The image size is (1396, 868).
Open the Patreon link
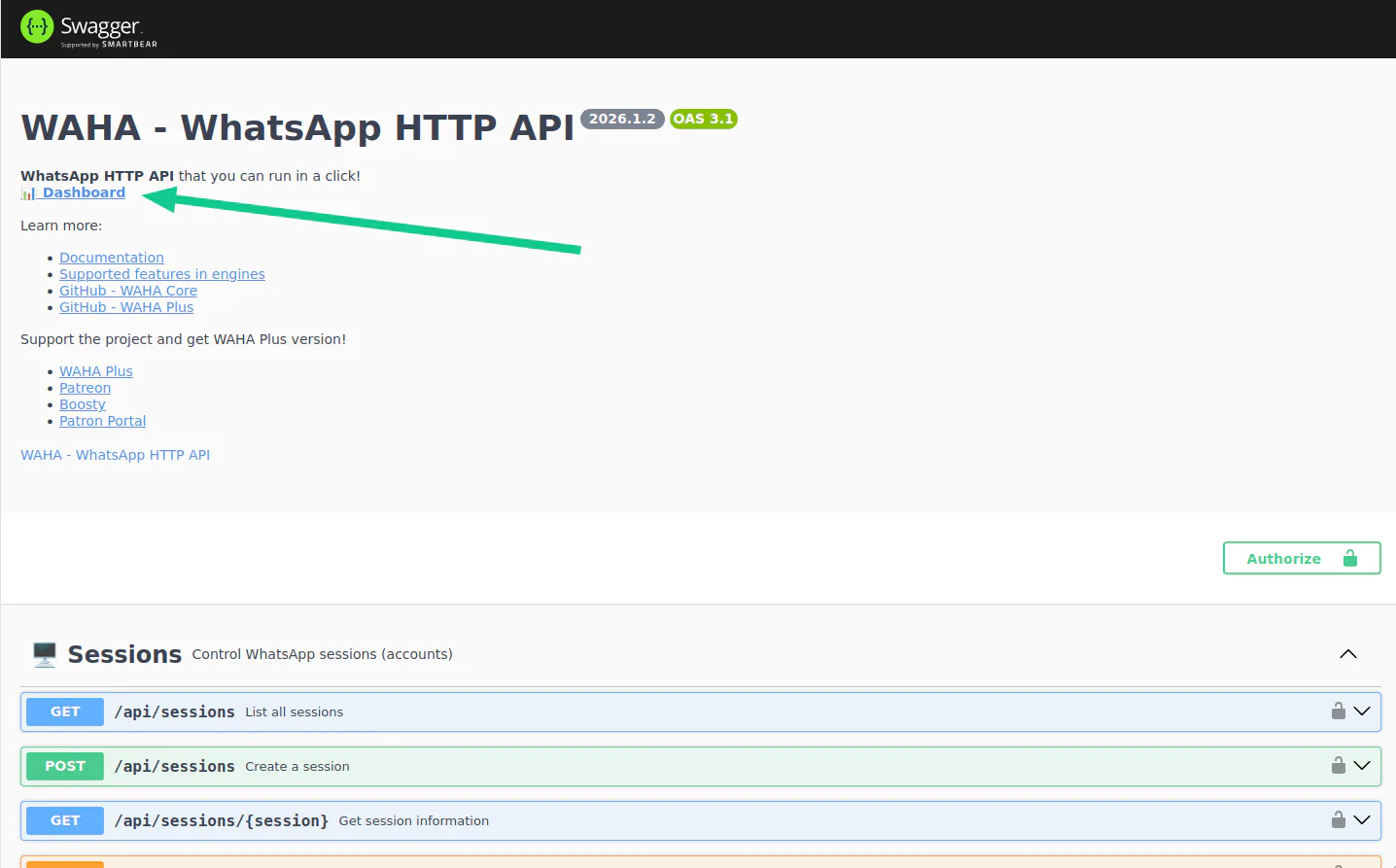point(85,387)
